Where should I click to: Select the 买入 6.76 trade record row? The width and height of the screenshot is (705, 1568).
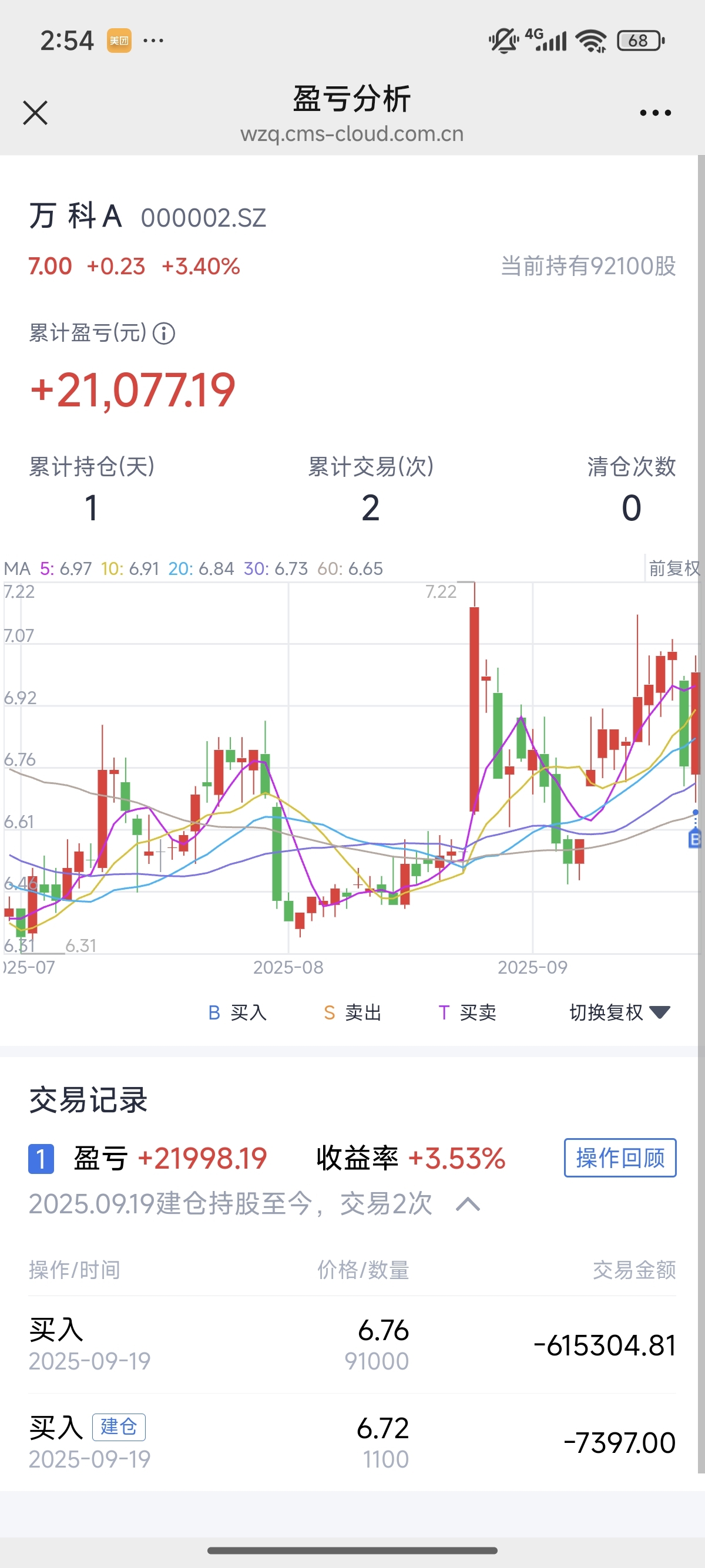tap(352, 1345)
